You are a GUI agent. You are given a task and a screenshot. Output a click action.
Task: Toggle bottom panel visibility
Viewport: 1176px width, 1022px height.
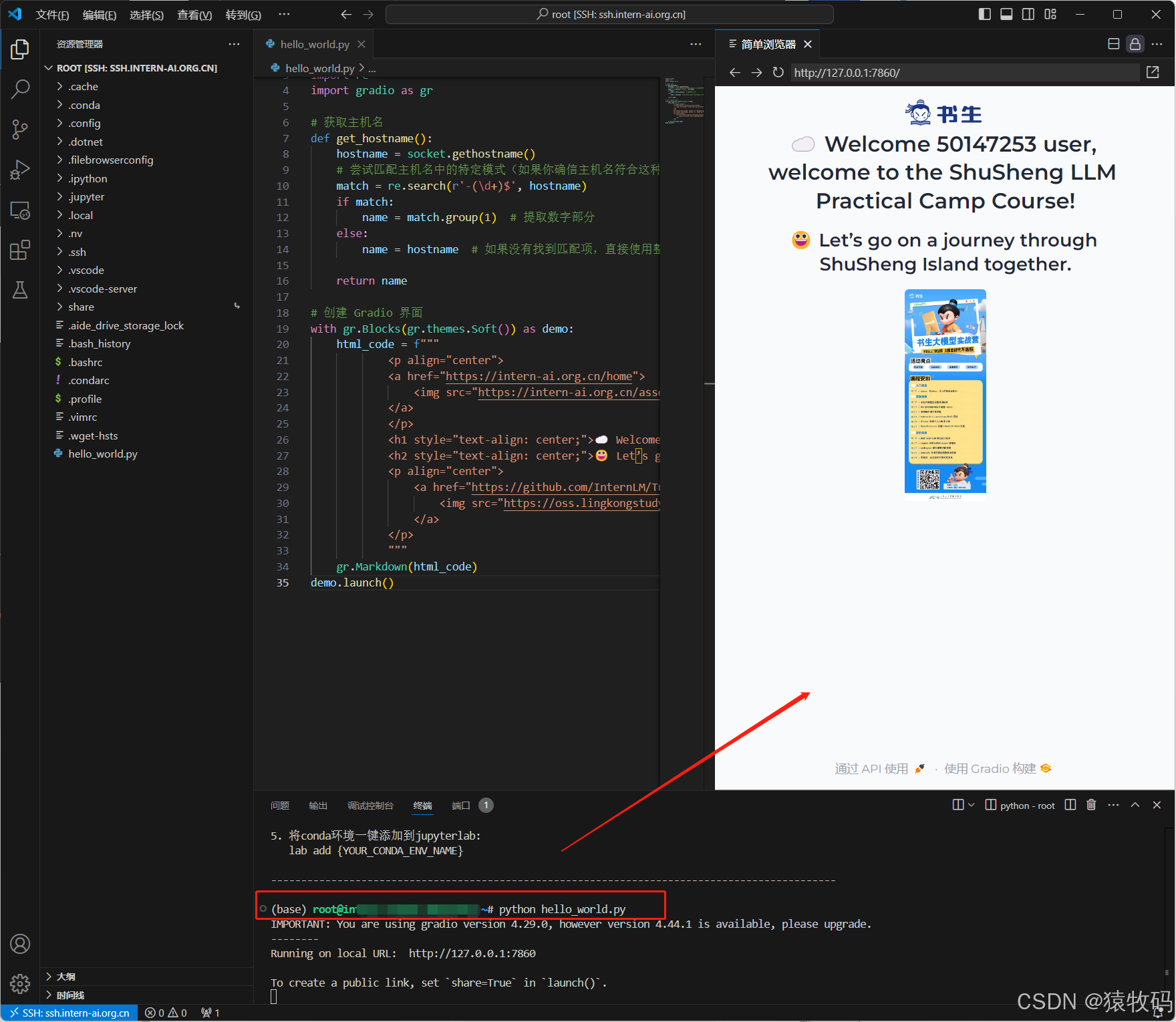coord(1006,14)
